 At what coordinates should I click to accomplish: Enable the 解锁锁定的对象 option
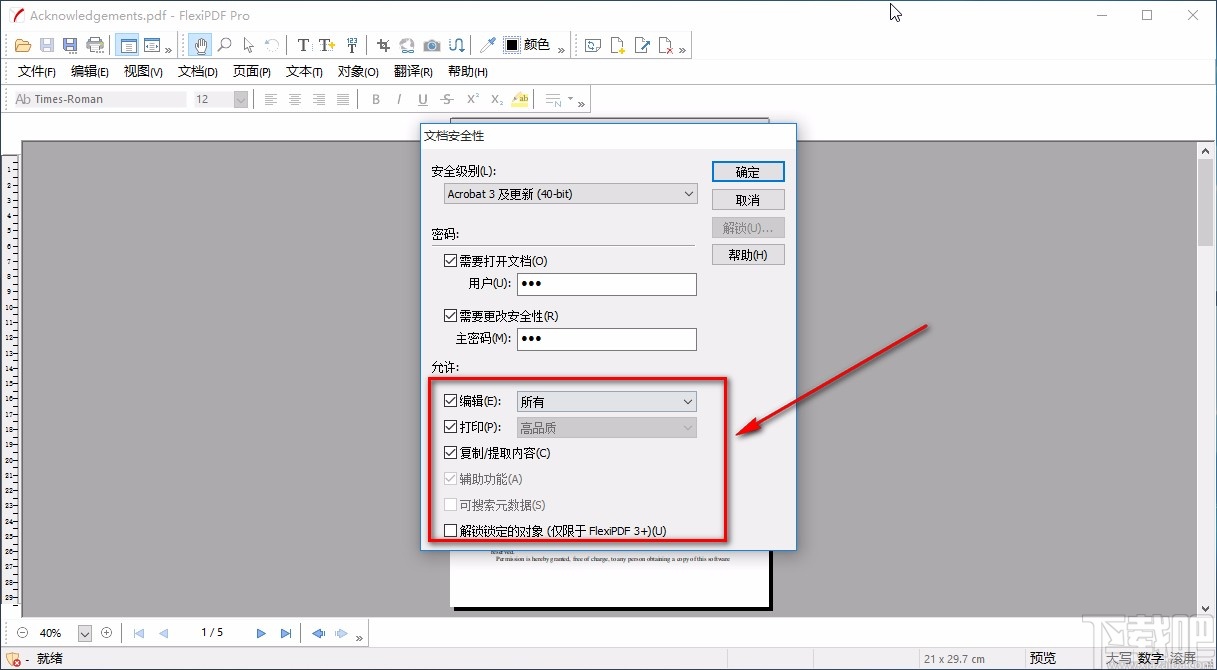pyautogui.click(x=450, y=530)
